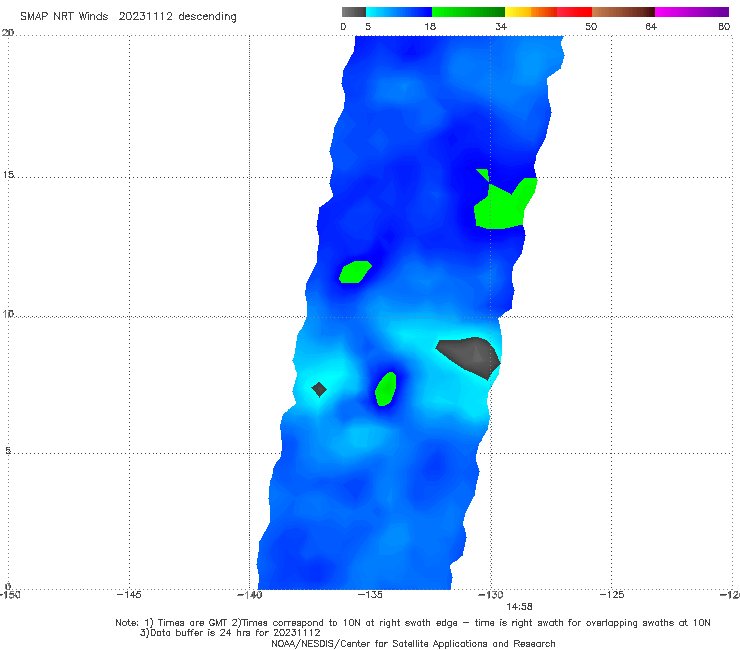Click the brown 50-64 colorbar segment
The width and height of the screenshot is (740, 650).
623,12
